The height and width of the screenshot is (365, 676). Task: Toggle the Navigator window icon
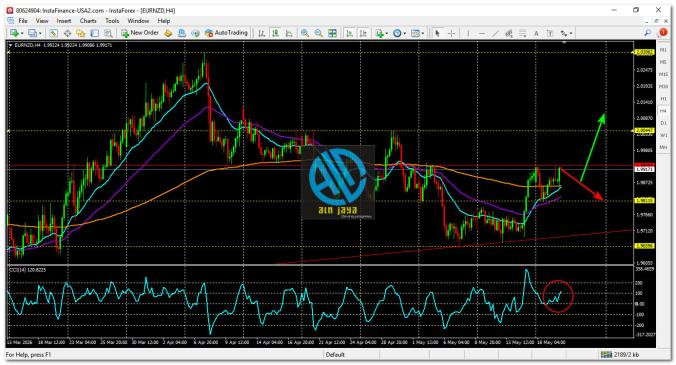pos(81,33)
